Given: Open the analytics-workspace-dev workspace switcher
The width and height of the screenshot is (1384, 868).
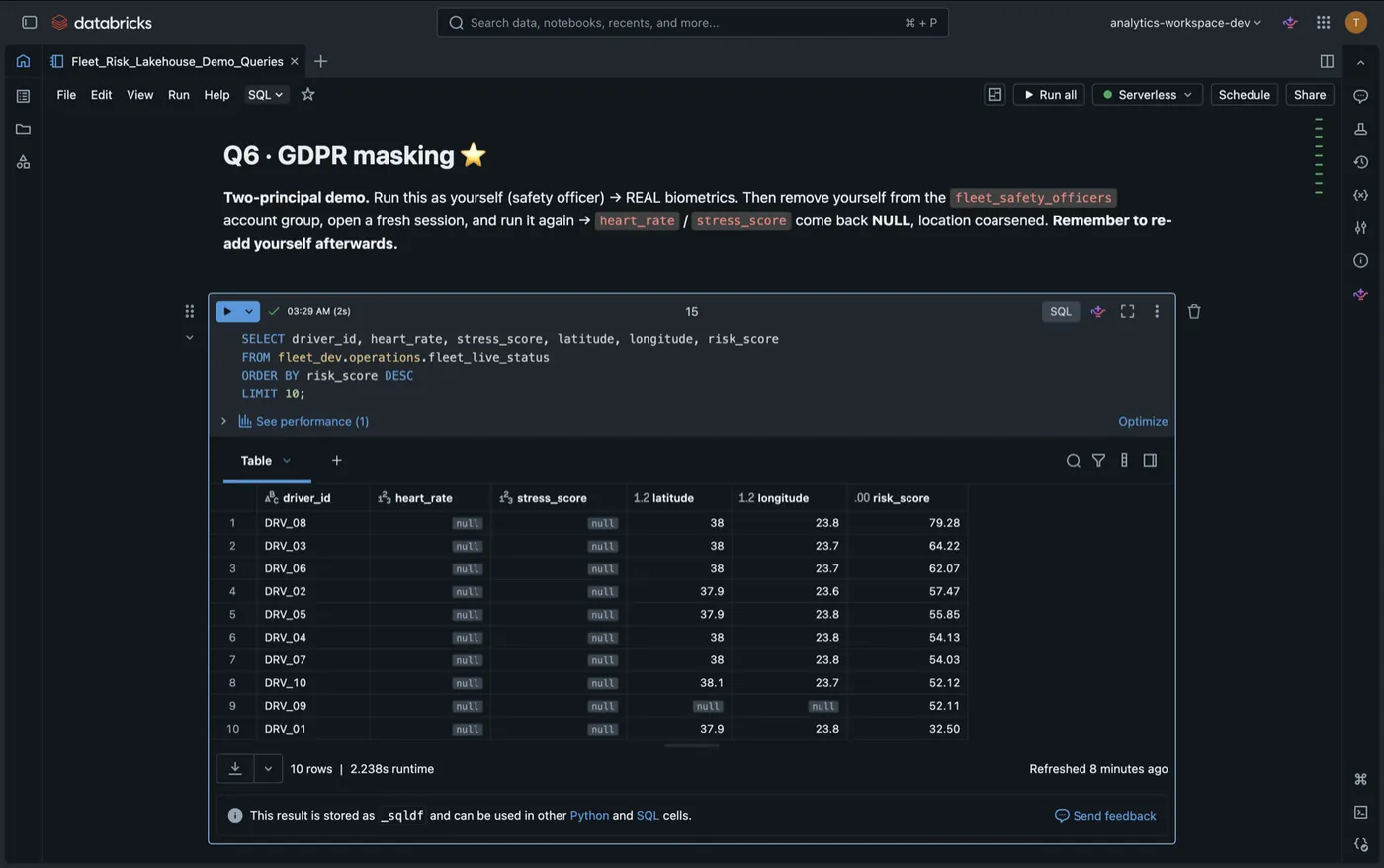Looking at the screenshot, I should tap(1185, 22).
